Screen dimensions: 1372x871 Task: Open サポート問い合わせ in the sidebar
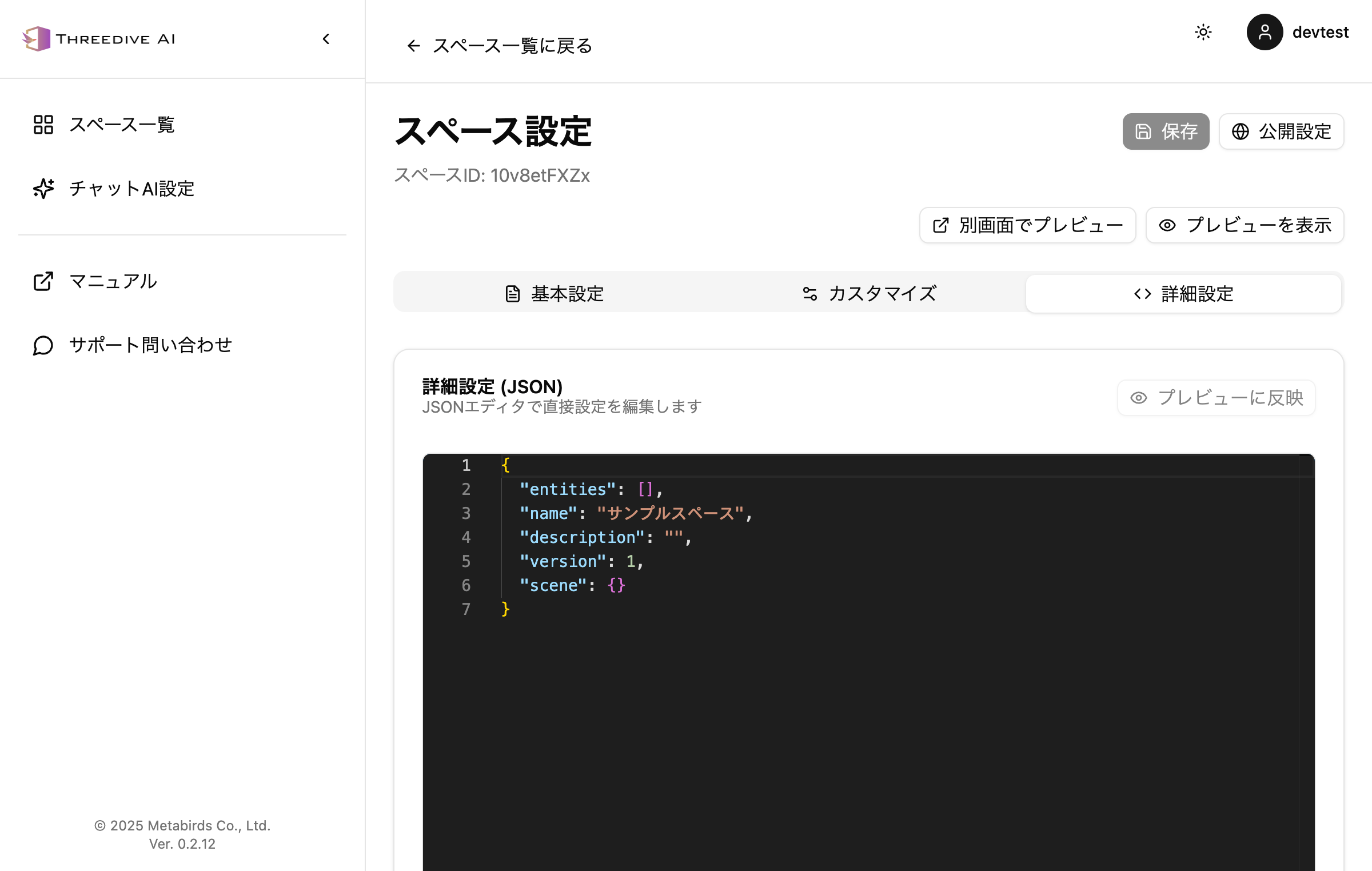click(x=182, y=345)
